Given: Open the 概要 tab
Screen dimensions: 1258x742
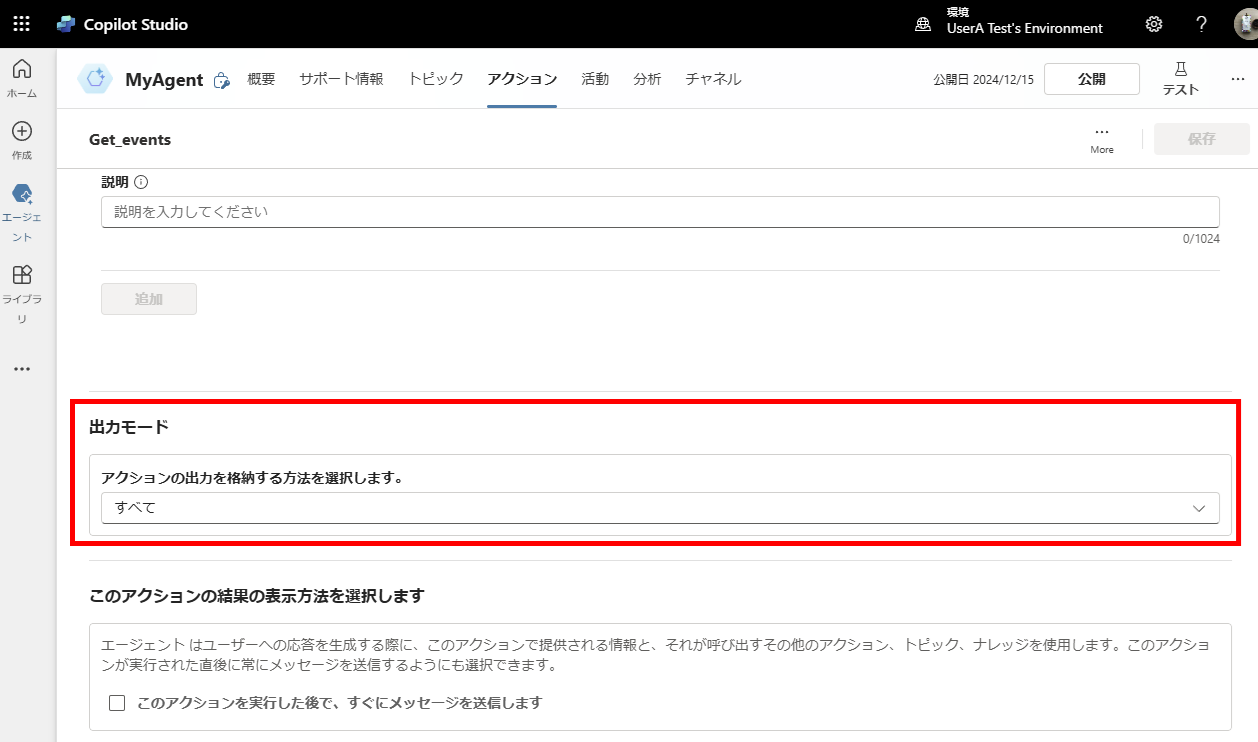Looking at the screenshot, I should coord(261,79).
